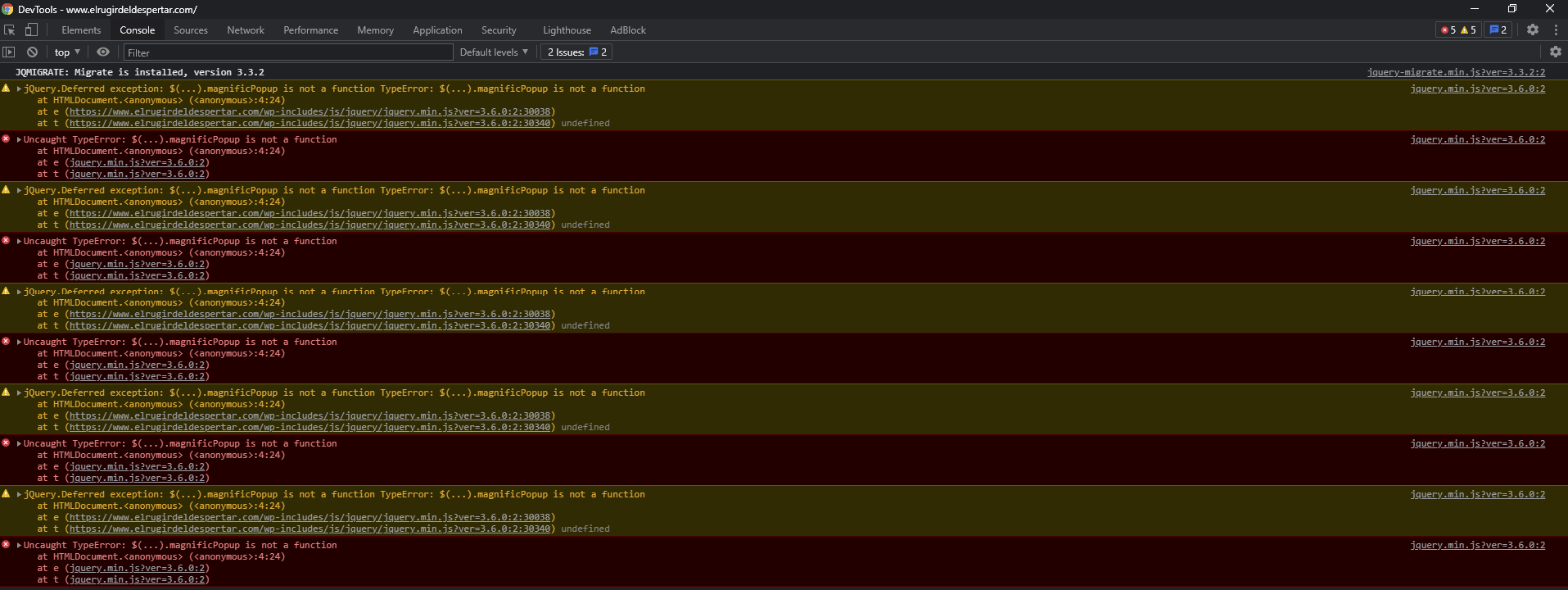Click the JQMIGRATE: Migrate is installed message
The width and height of the screenshot is (1568, 590).
point(139,72)
